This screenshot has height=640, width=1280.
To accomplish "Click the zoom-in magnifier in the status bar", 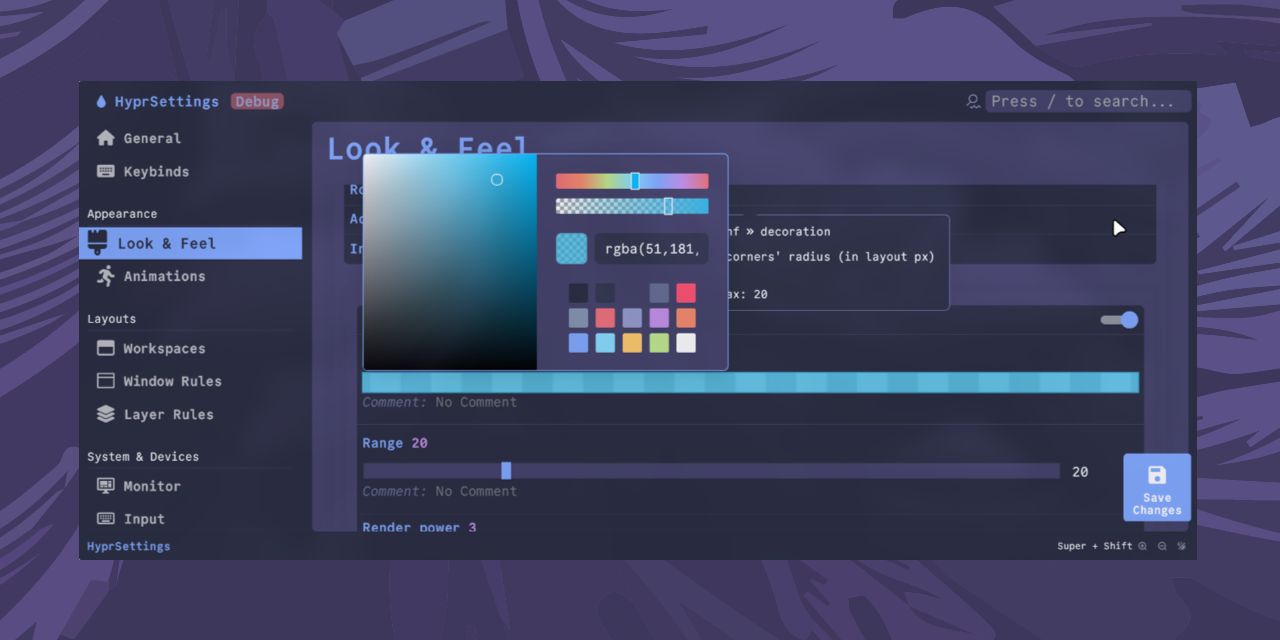I will (1142, 546).
